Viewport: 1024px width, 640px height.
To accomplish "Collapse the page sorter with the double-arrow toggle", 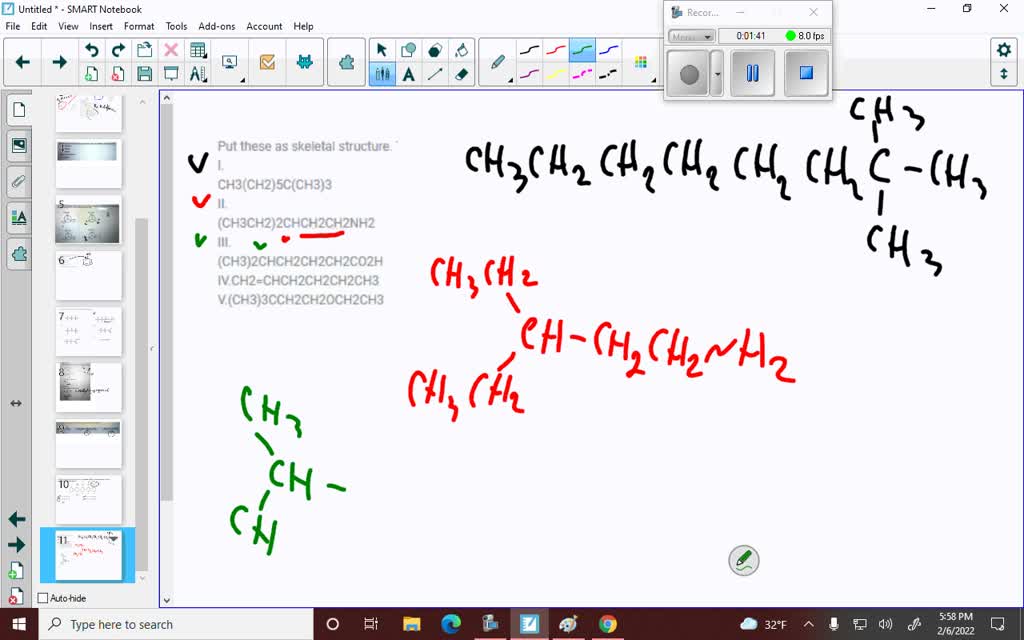I will pyautogui.click(x=14, y=403).
